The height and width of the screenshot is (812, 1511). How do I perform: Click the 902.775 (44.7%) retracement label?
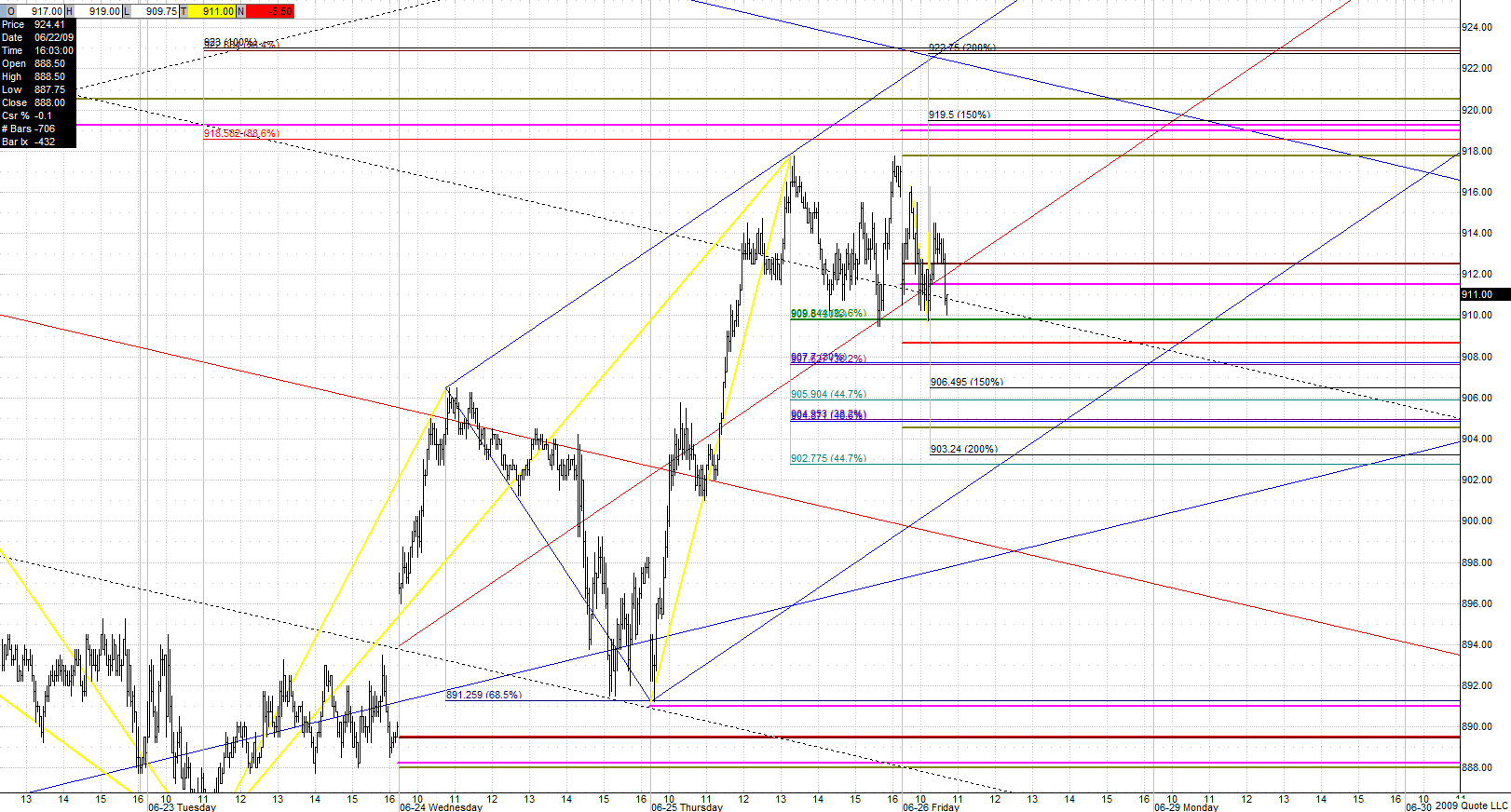pyautogui.click(x=828, y=458)
